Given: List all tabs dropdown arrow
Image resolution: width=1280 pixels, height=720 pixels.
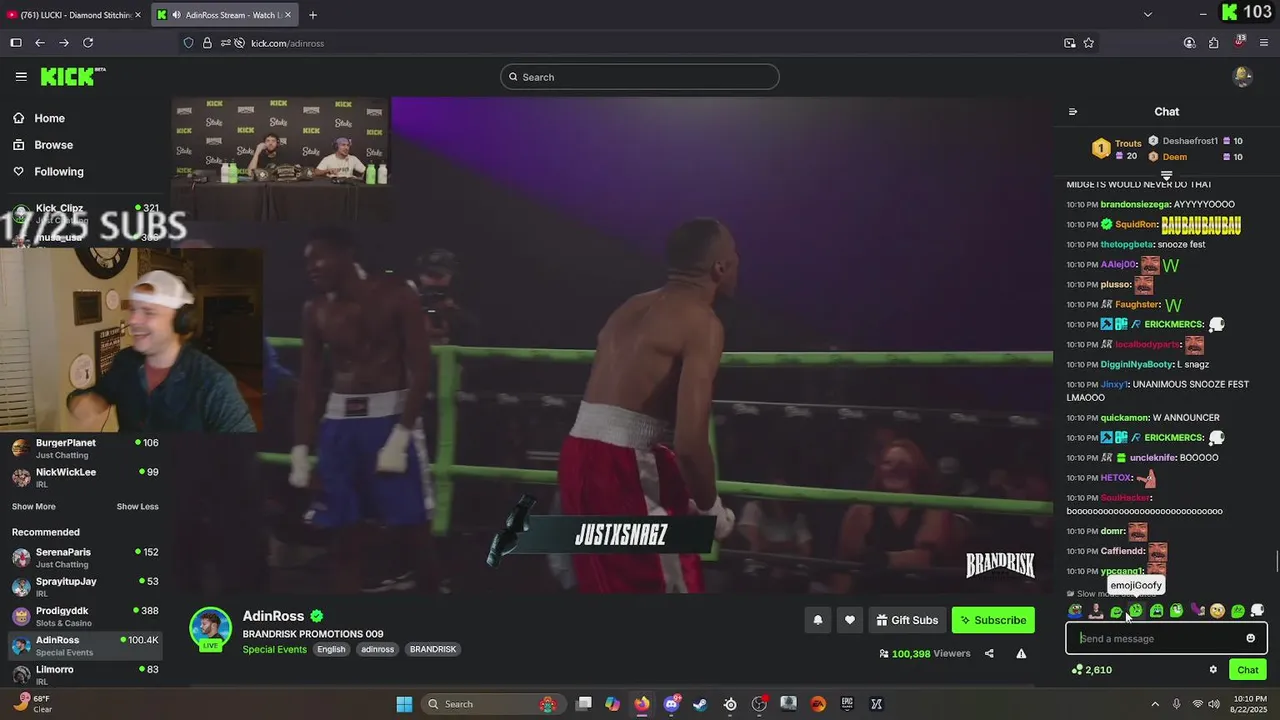Looking at the screenshot, I should (x=1148, y=15).
